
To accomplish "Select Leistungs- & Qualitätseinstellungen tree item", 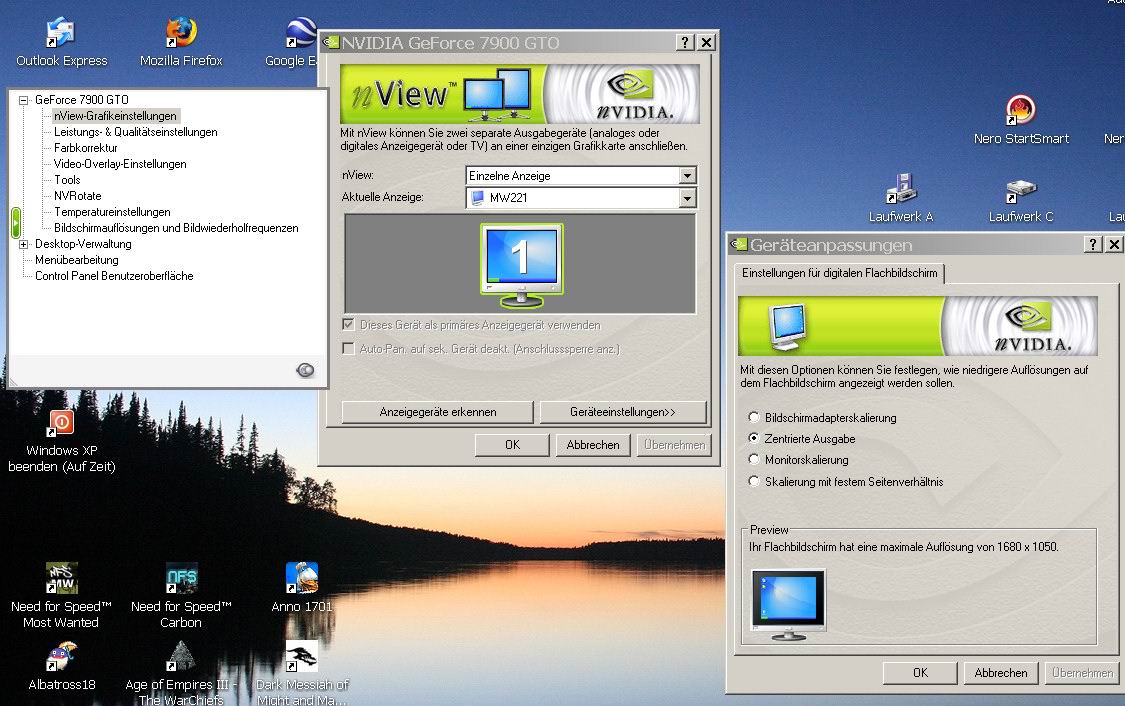I will [136, 132].
